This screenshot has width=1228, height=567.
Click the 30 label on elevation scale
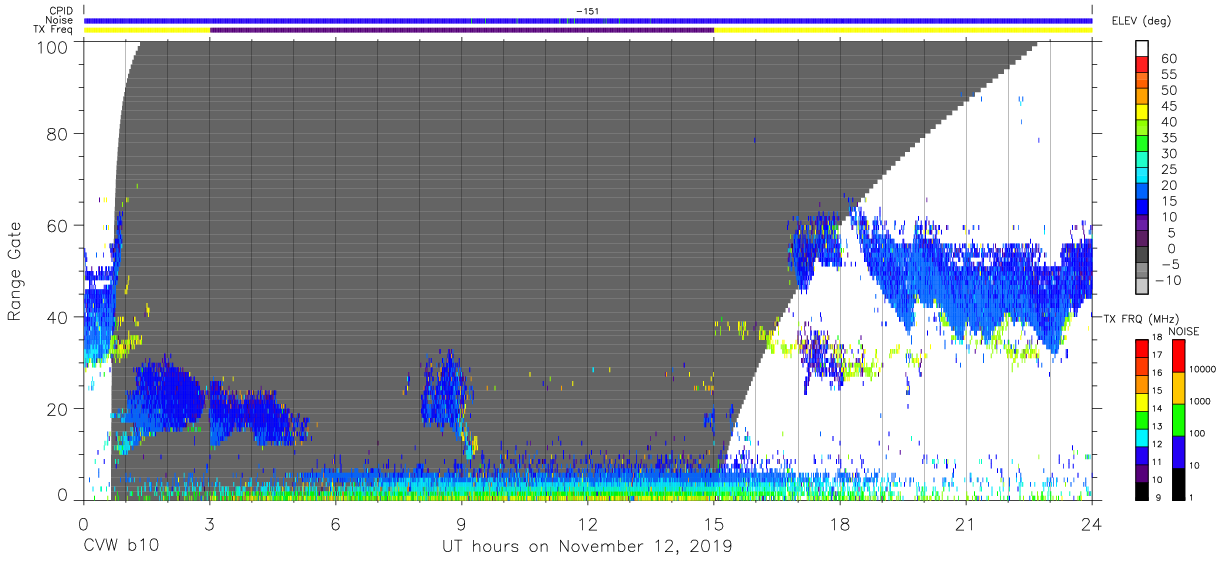point(1168,154)
